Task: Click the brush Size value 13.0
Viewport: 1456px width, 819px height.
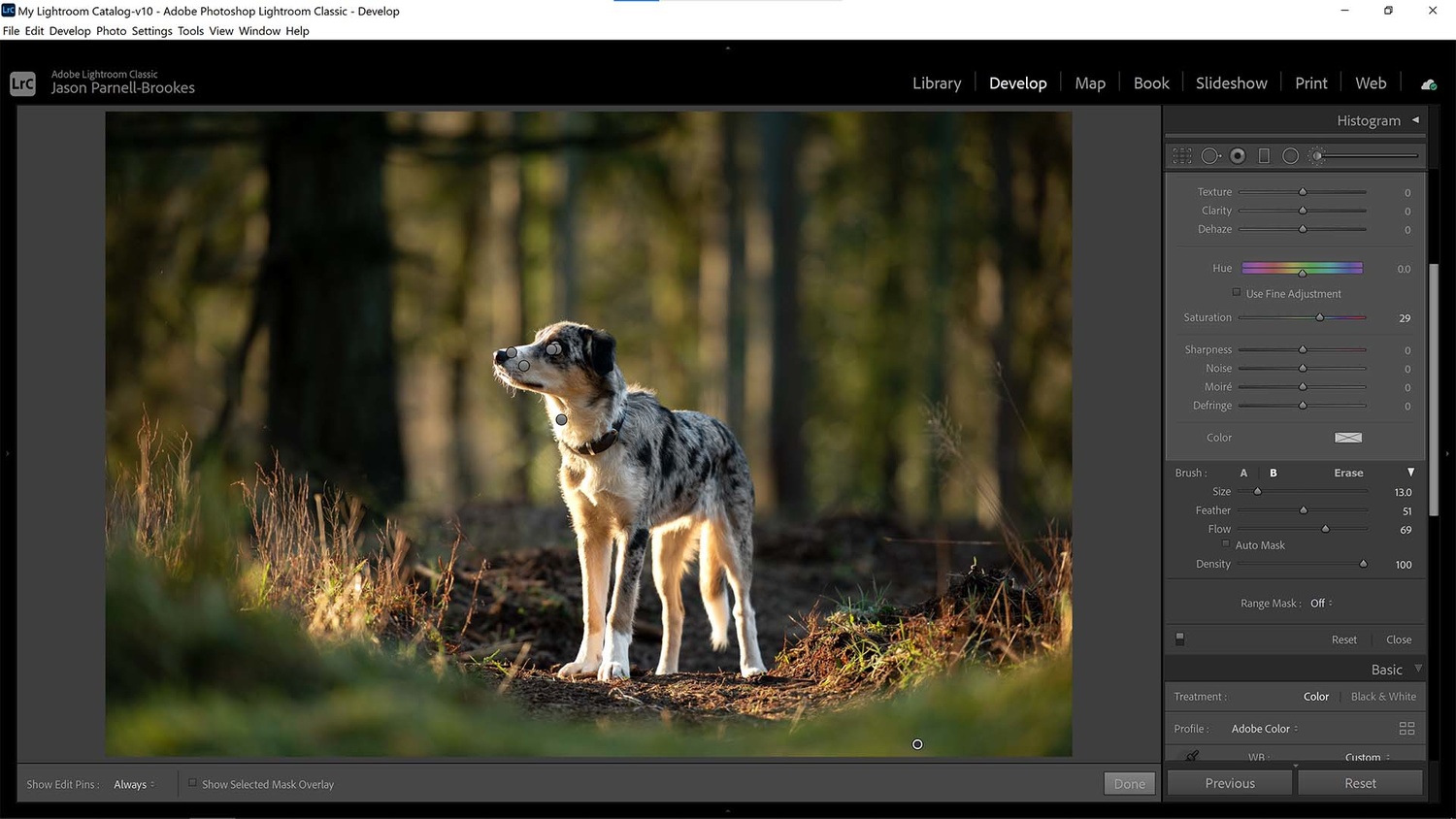Action: tap(1403, 492)
